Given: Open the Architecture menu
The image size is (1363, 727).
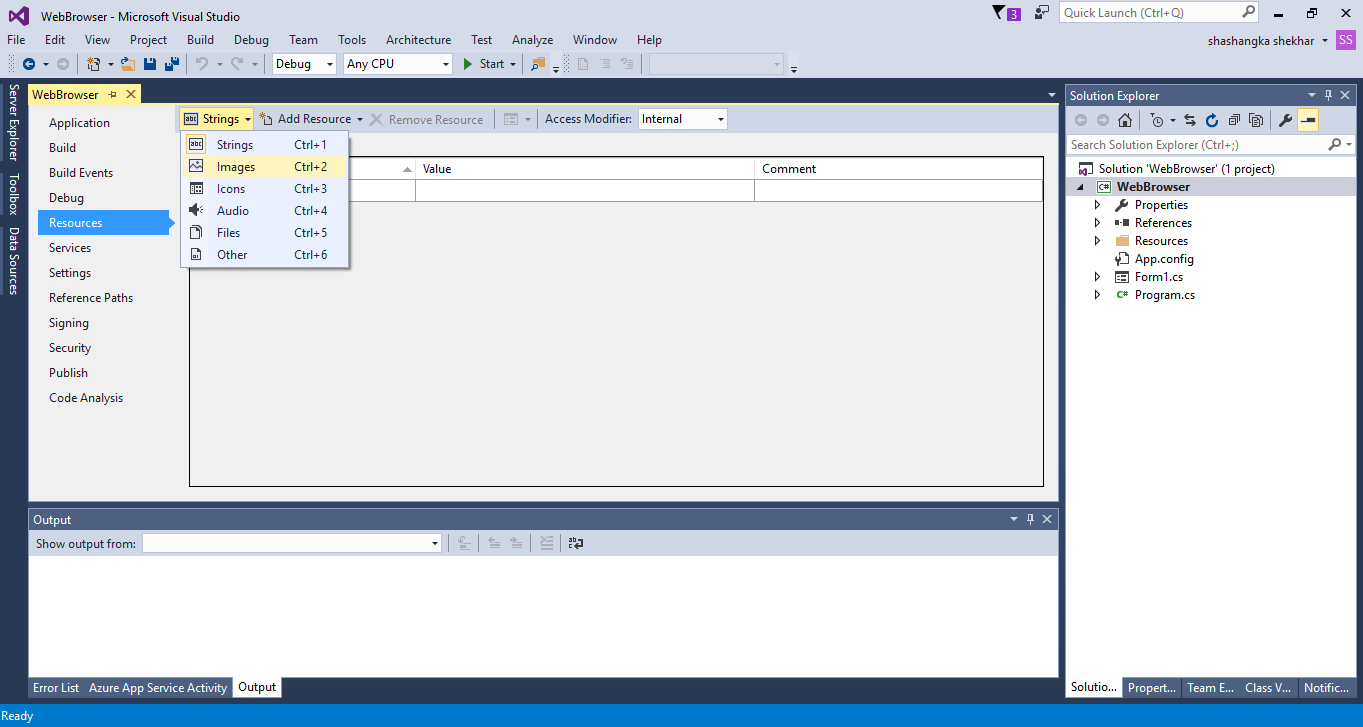Looking at the screenshot, I should (x=418, y=40).
